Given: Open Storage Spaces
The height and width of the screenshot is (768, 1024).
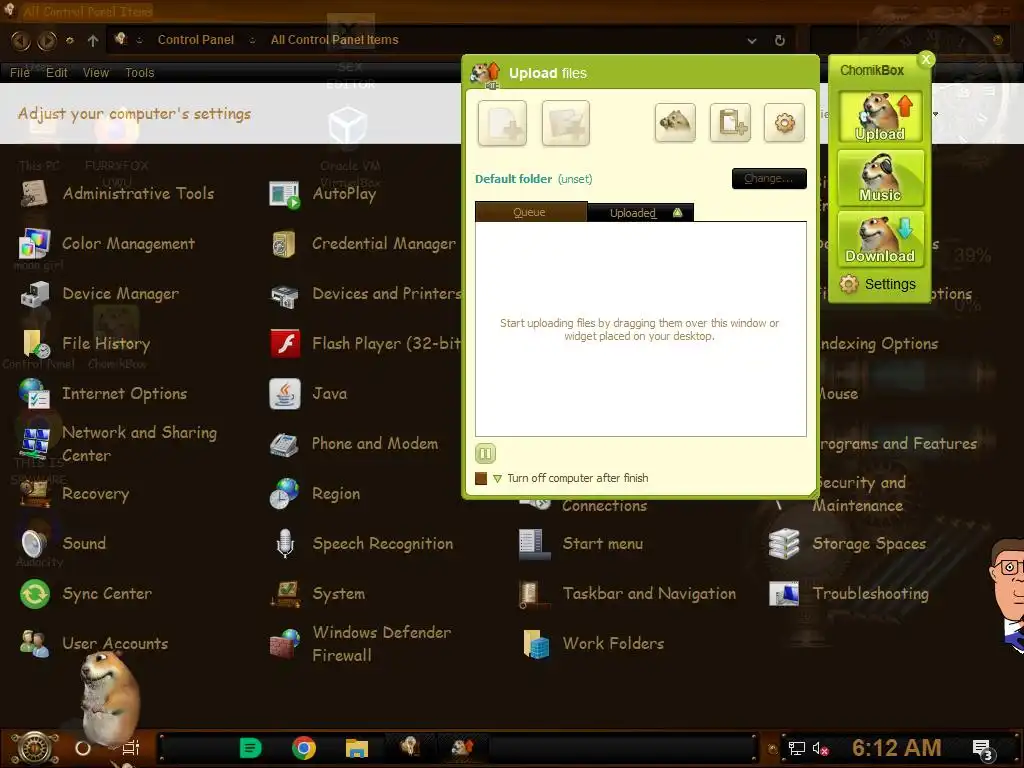Looking at the screenshot, I should (848, 543).
